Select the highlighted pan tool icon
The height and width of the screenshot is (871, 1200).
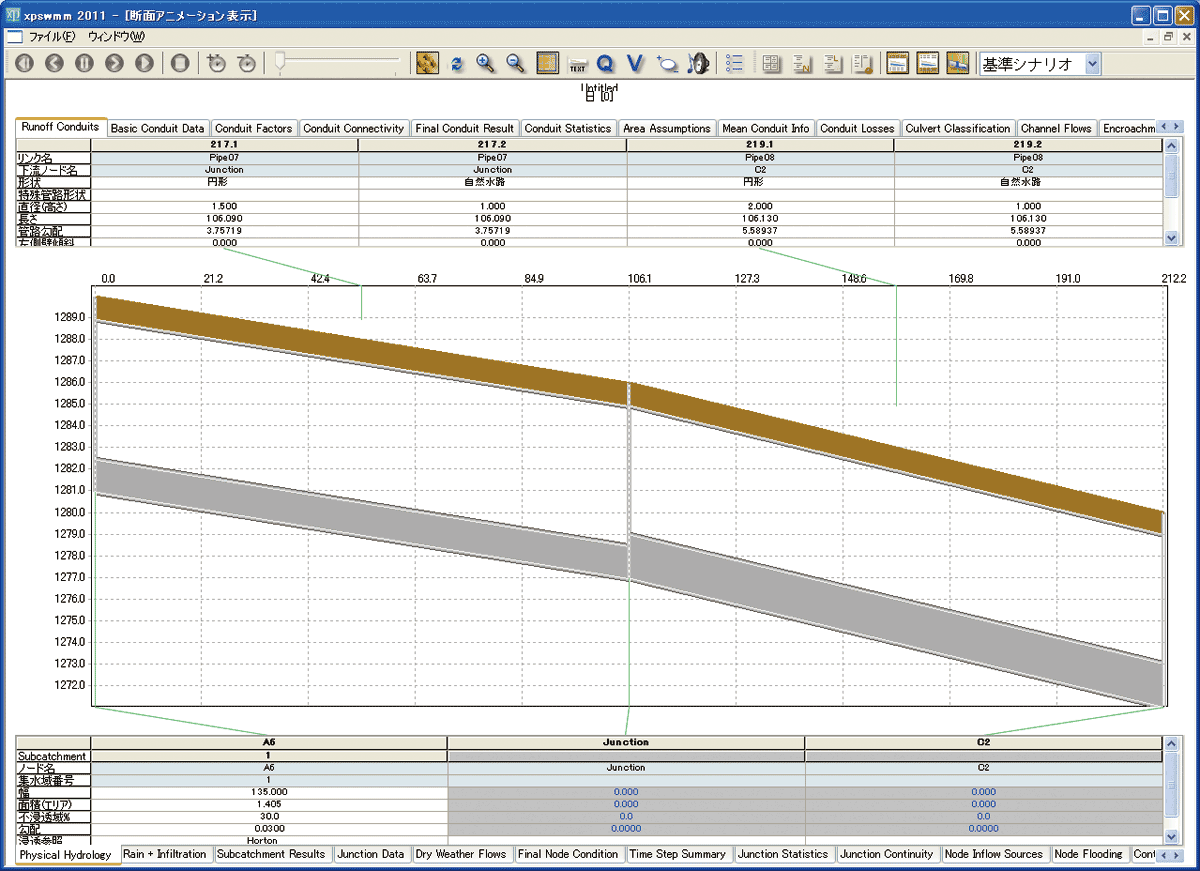coord(427,63)
